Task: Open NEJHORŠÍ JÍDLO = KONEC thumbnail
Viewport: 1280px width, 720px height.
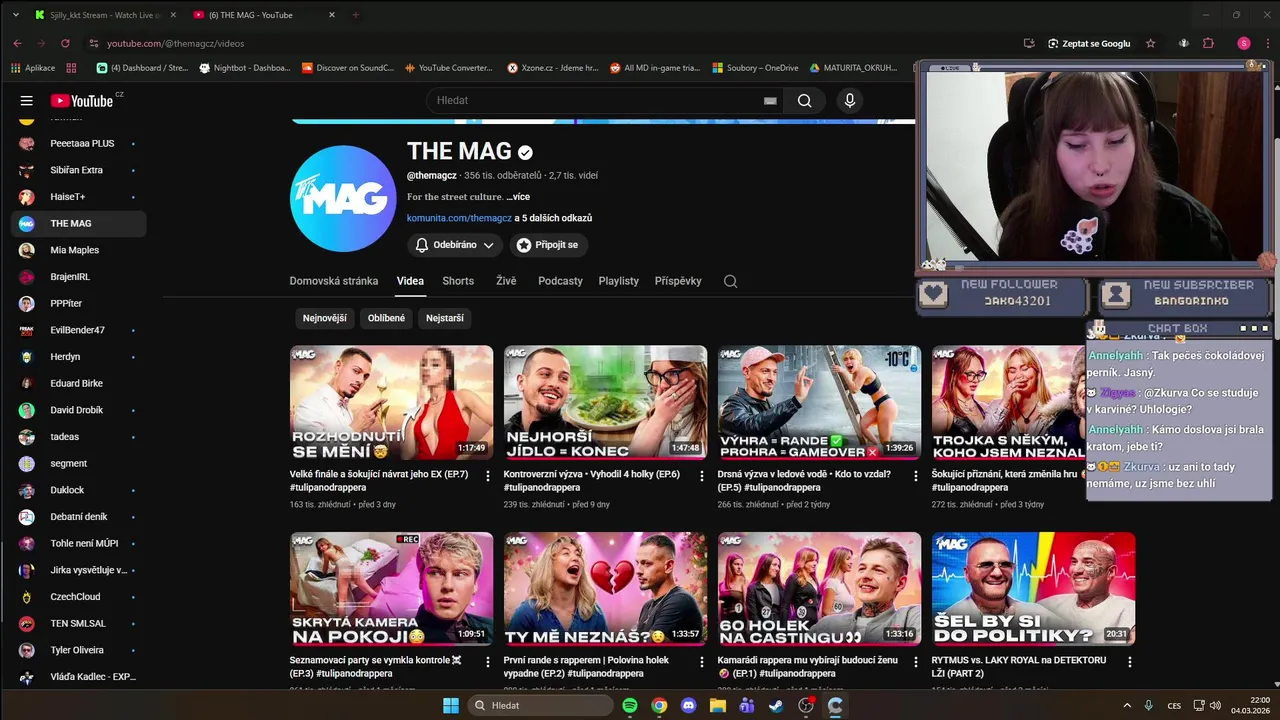Action: click(x=605, y=402)
